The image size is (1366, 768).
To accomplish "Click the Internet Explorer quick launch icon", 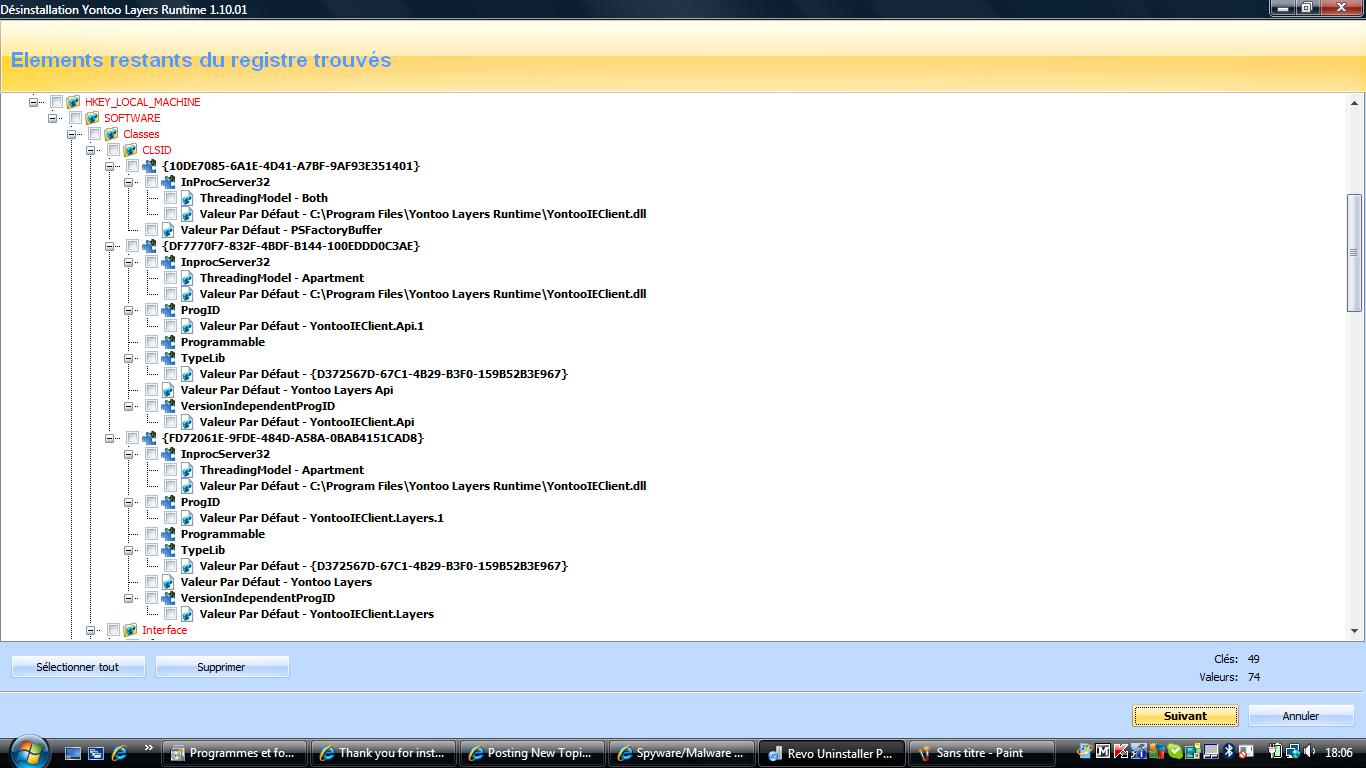I will click(x=119, y=753).
